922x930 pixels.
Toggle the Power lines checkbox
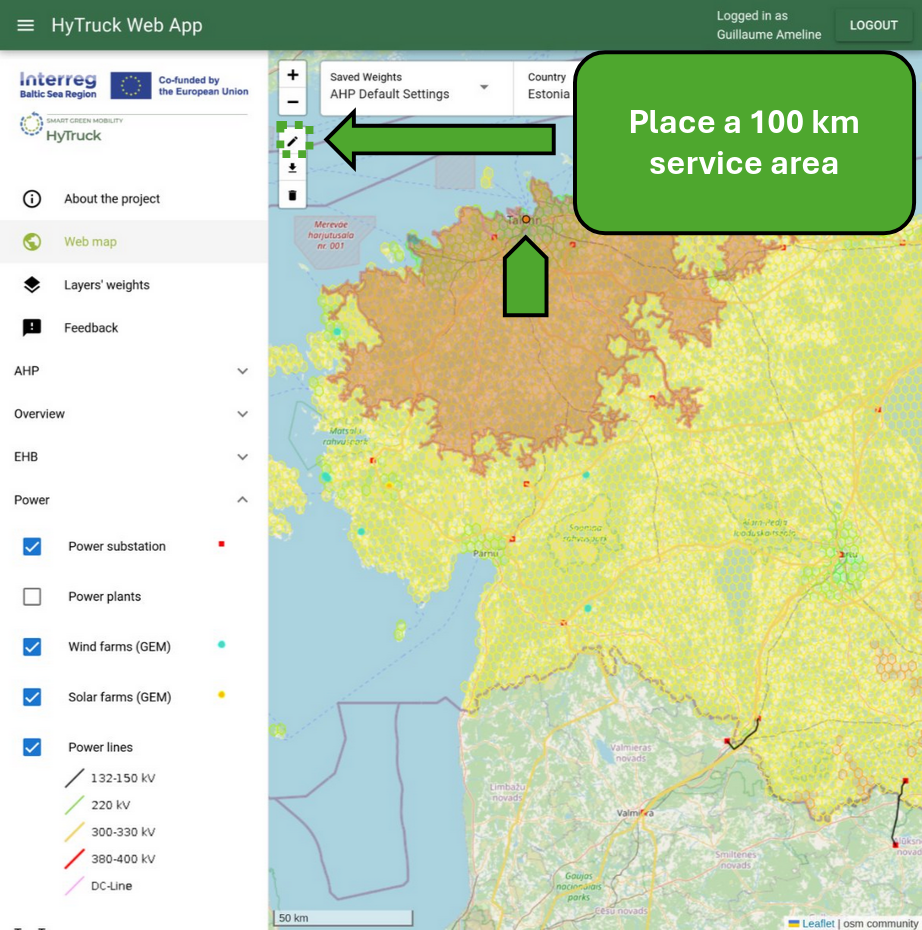click(x=32, y=747)
